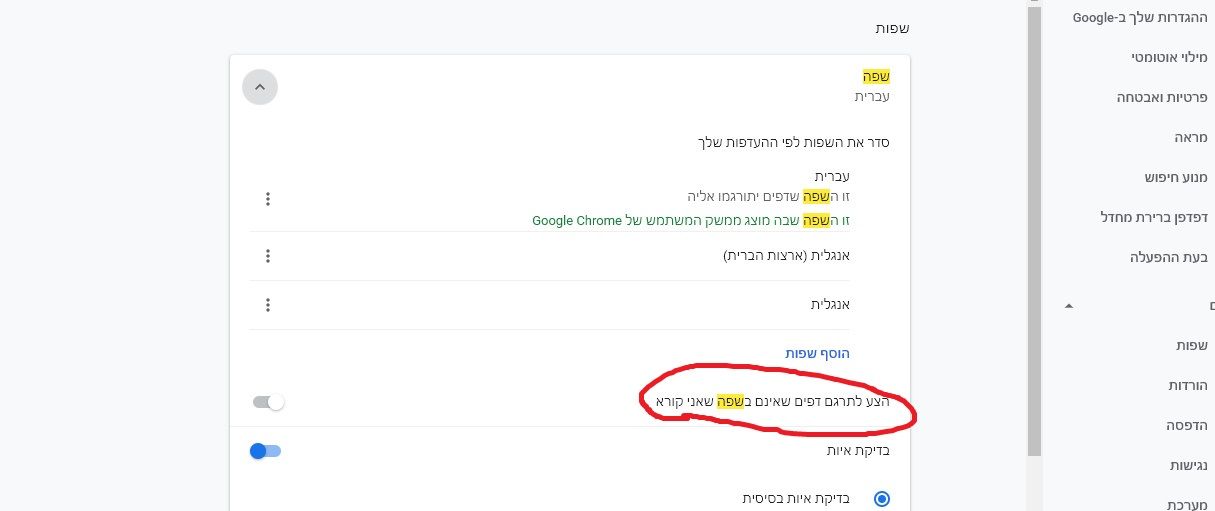Open ההגדרות שלך ב-Google in the sidebar
The image size is (1215, 511).
(x=1140, y=17)
